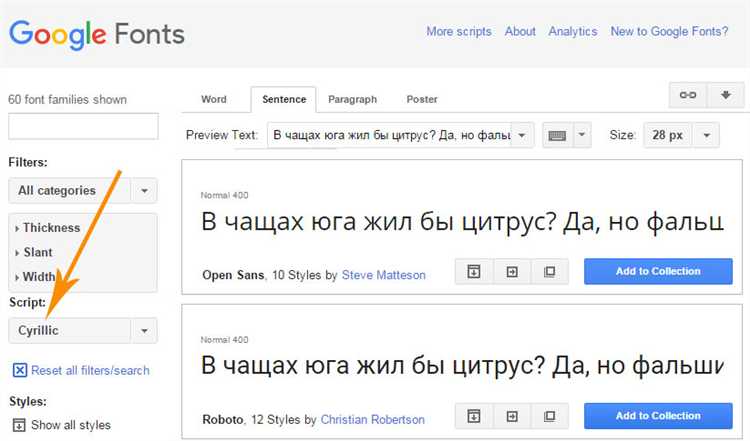Viewport: 750px width, 441px height.
Task: Select the Sentence tab
Action: (284, 99)
